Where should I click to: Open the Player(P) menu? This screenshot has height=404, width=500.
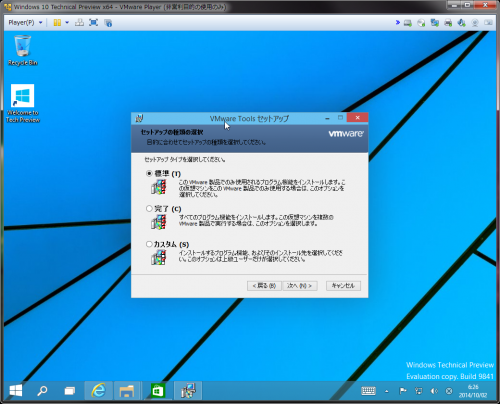25,23
